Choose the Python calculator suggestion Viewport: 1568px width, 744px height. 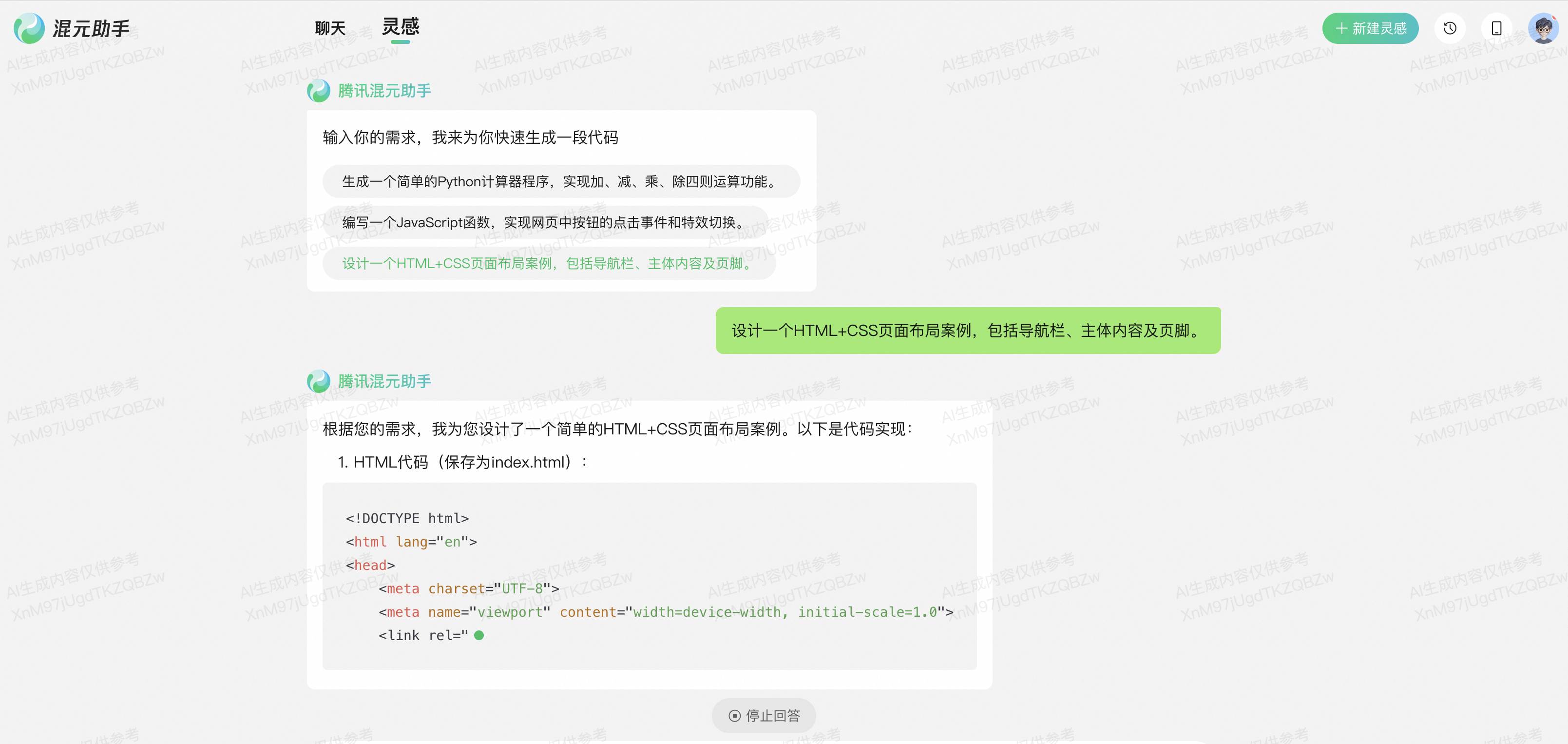coord(561,181)
